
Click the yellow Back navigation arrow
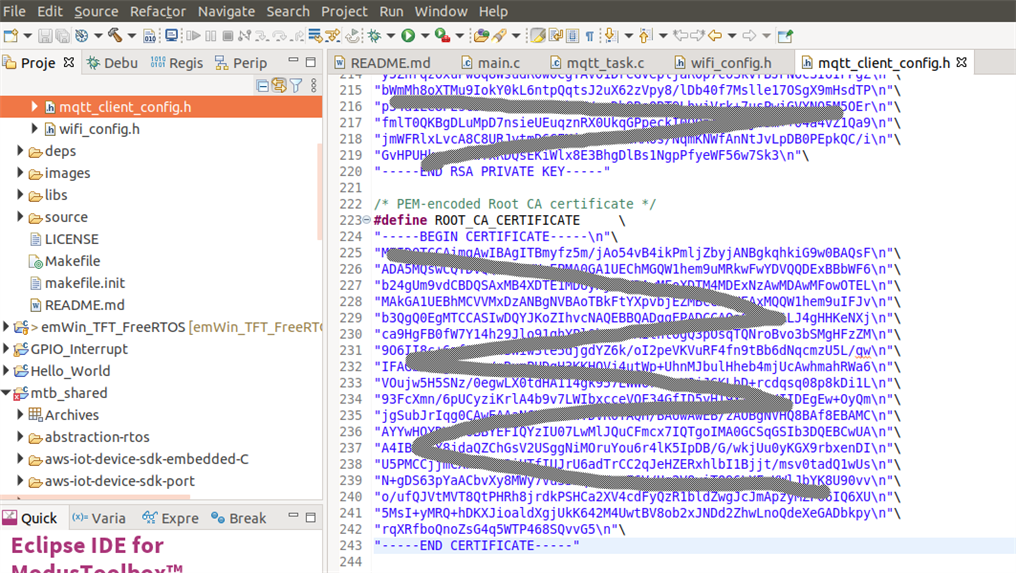click(x=715, y=36)
